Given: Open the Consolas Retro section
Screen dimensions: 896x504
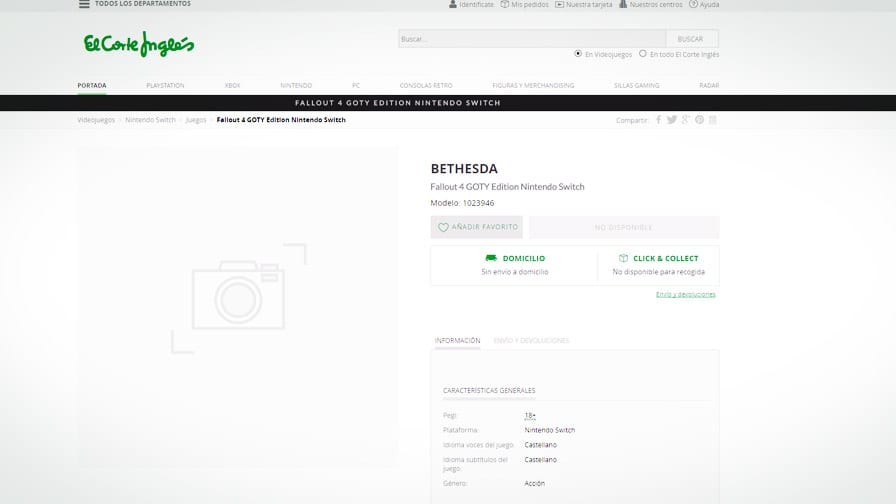Looking at the screenshot, I should tap(426, 85).
